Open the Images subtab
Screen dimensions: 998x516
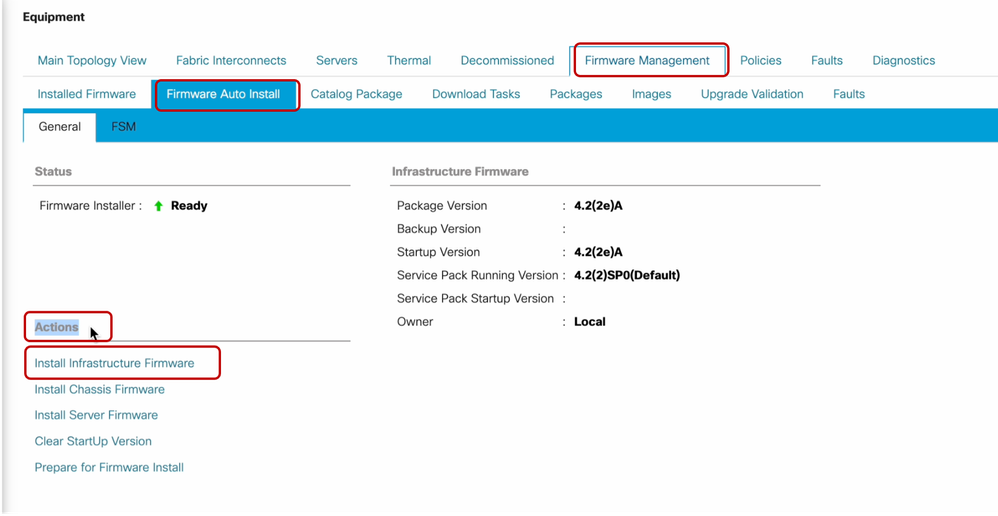tap(652, 94)
